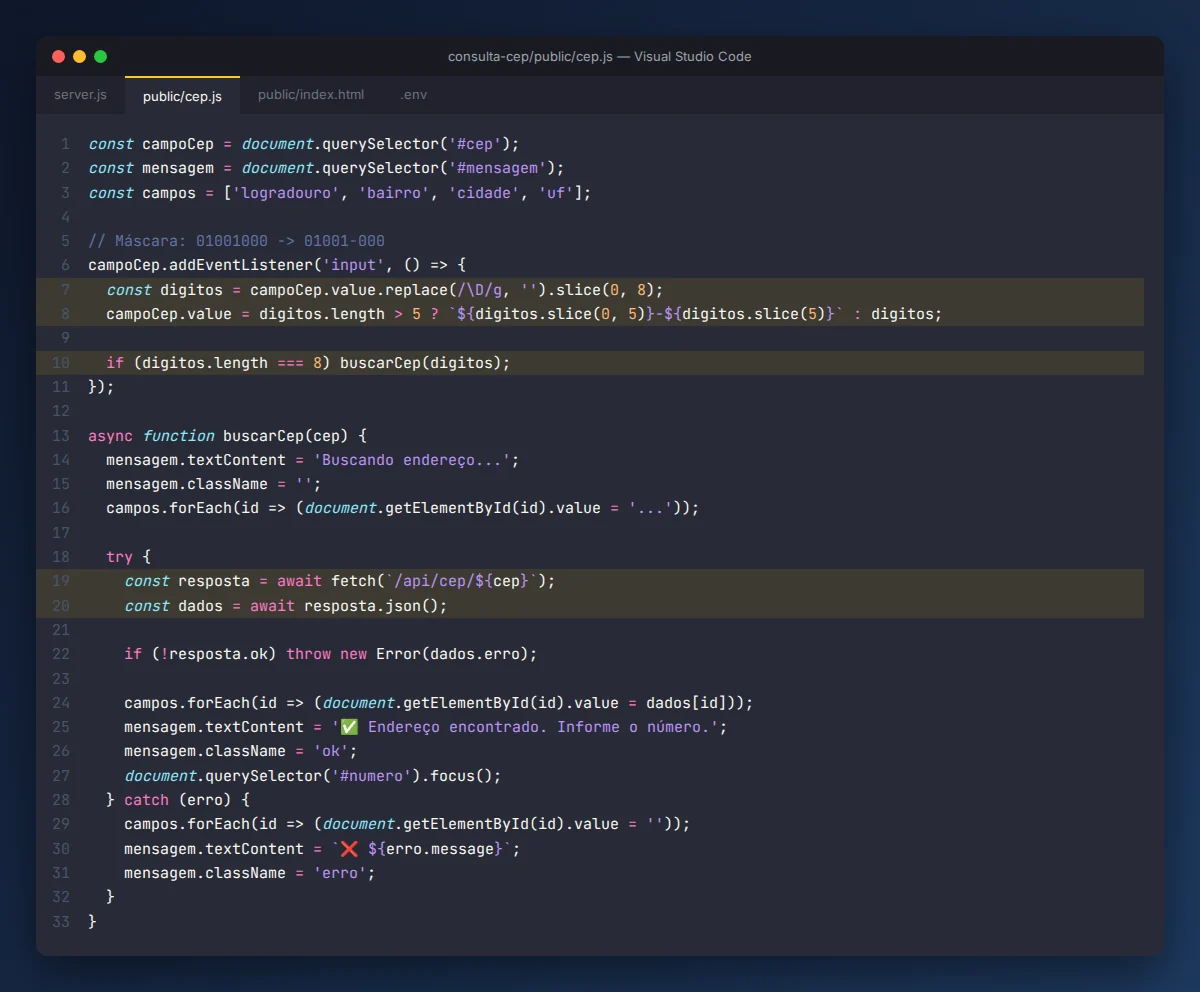Viewport: 1200px width, 992px height.
Task: Click the '#mensagem' selector string
Action: pyautogui.click(x=498, y=168)
